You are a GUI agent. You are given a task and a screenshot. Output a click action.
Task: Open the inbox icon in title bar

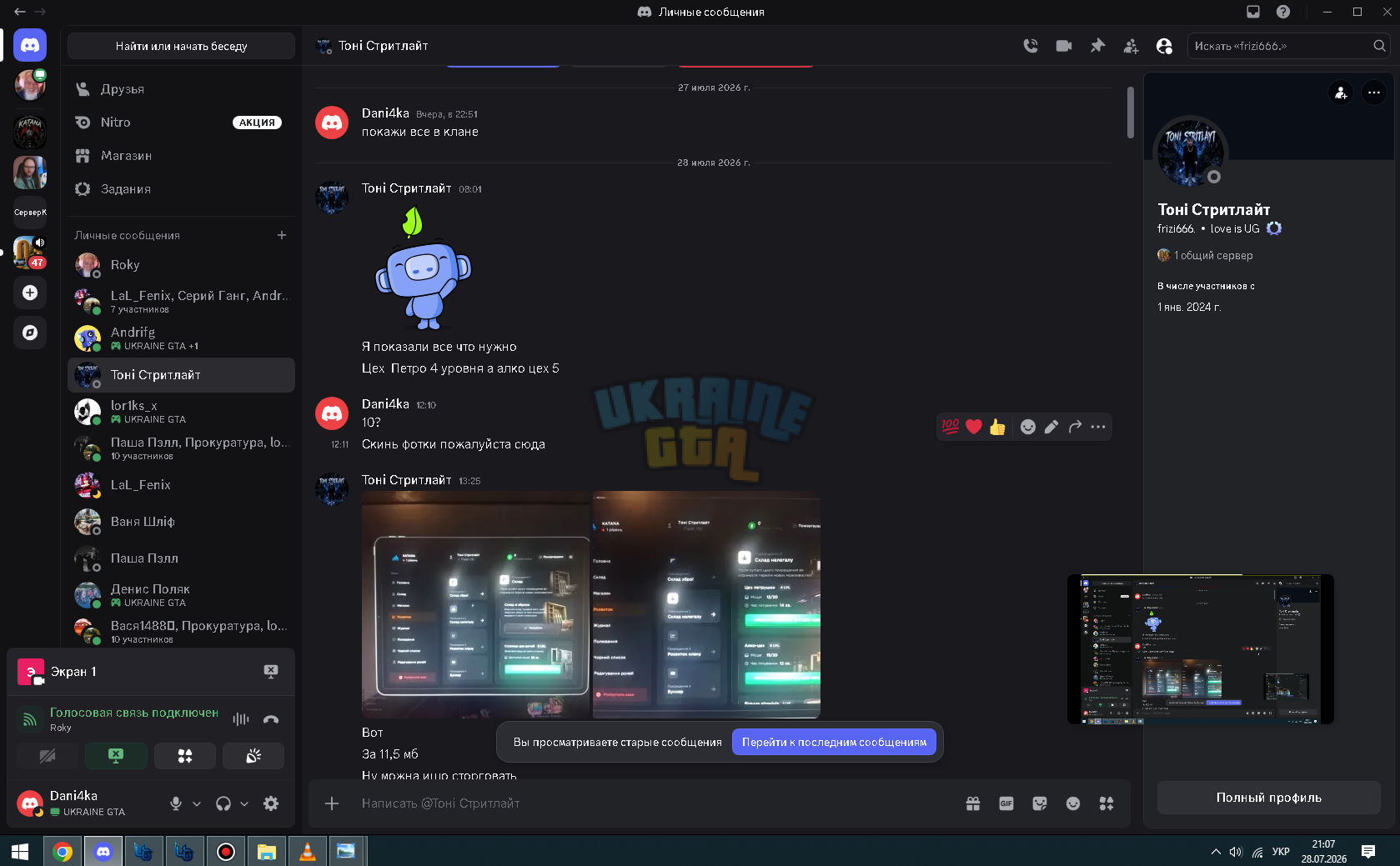point(1252,12)
